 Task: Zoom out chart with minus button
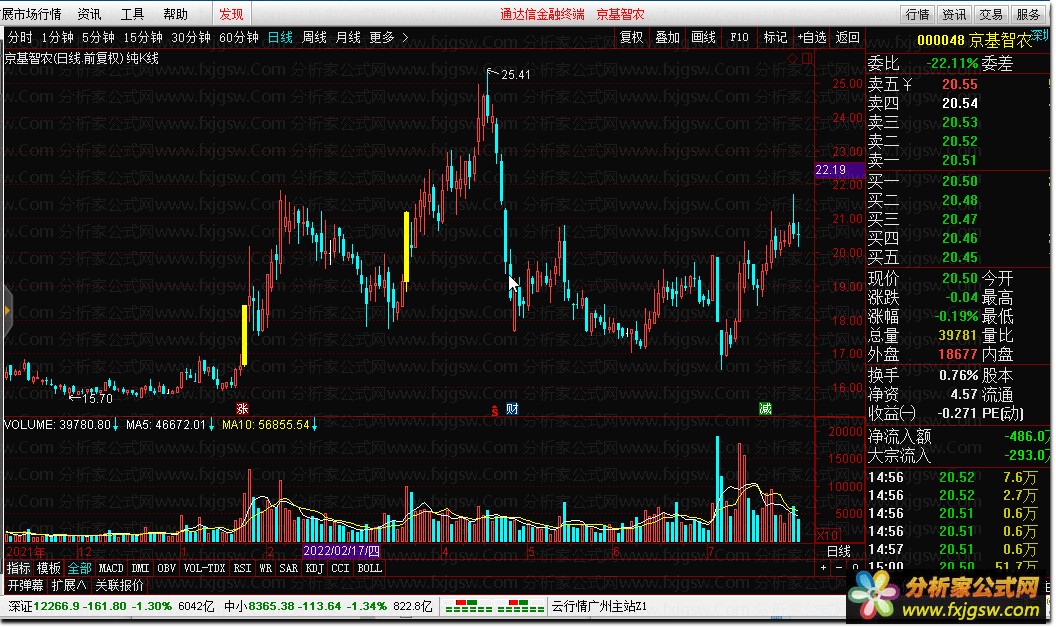[x=839, y=568]
